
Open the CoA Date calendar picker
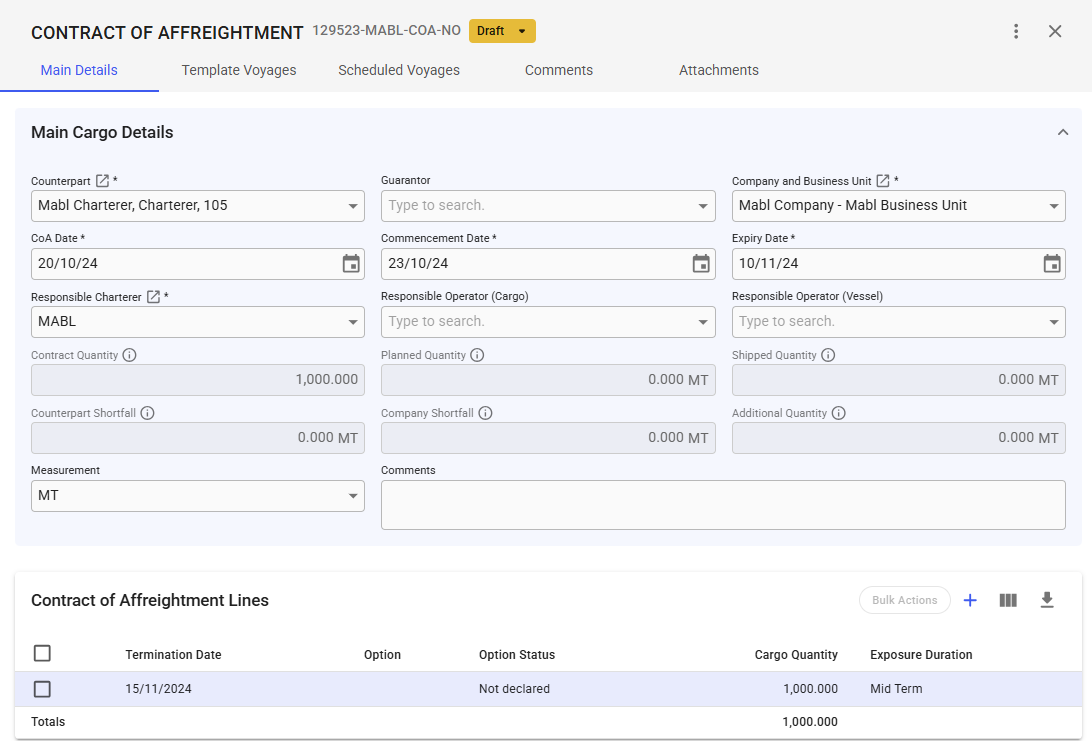coord(351,264)
